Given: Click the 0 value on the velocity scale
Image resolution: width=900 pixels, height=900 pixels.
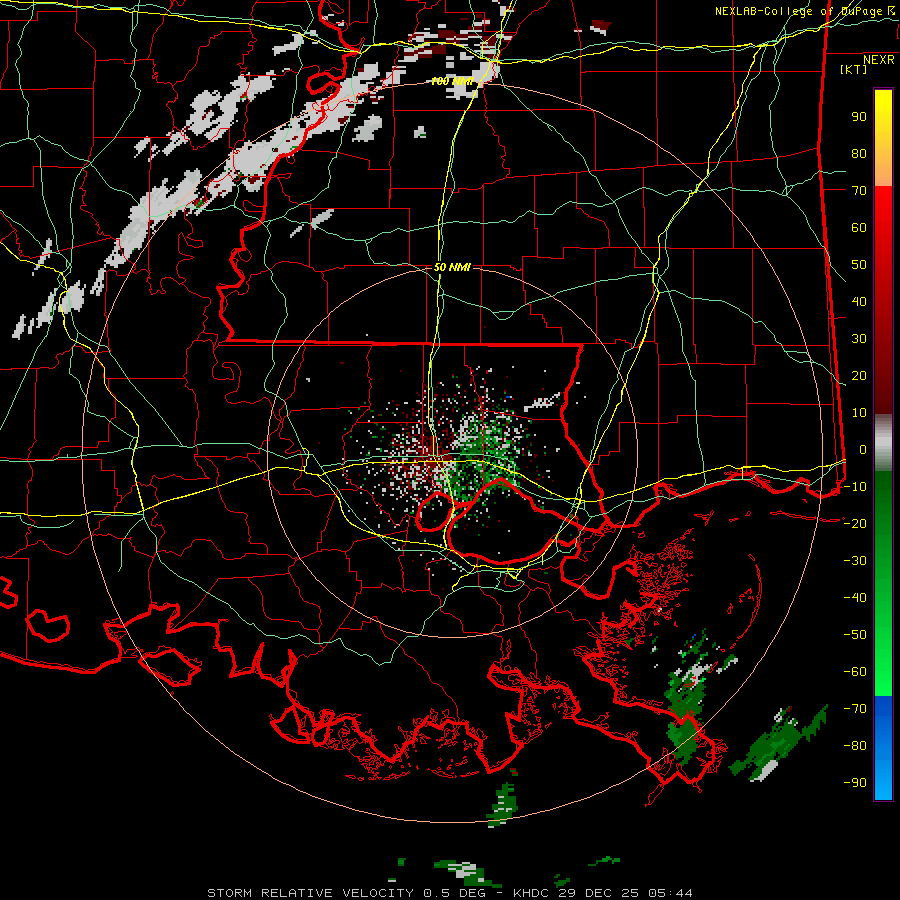Looking at the screenshot, I should [x=863, y=450].
